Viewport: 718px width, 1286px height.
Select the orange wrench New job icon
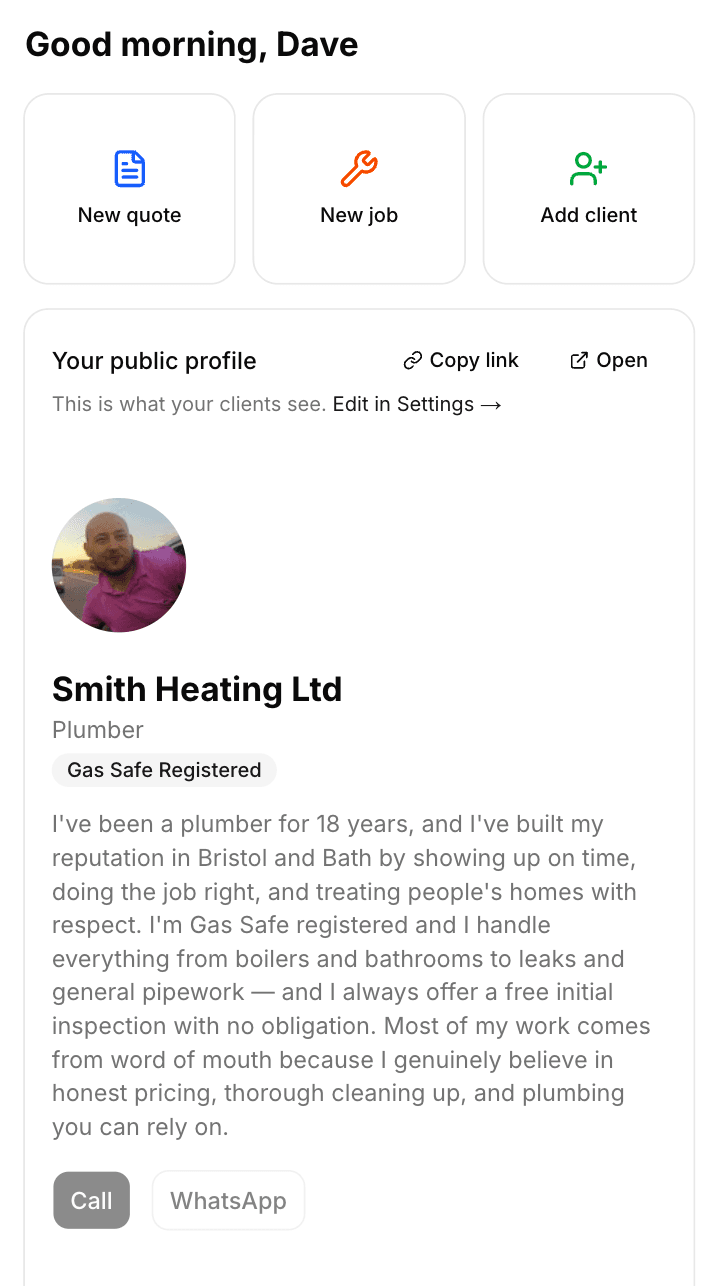click(358, 169)
